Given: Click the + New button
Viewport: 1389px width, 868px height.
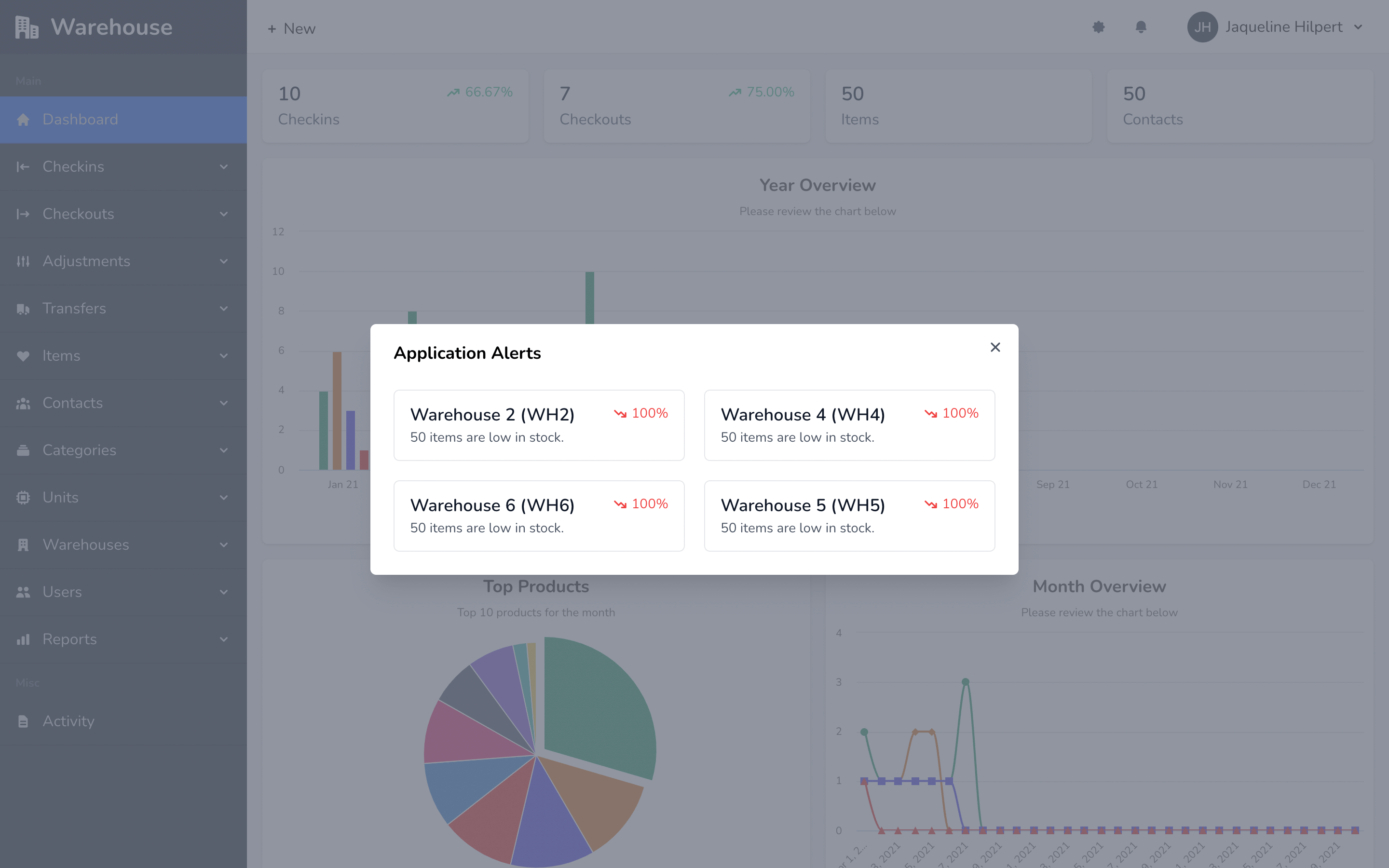Looking at the screenshot, I should [x=292, y=28].
